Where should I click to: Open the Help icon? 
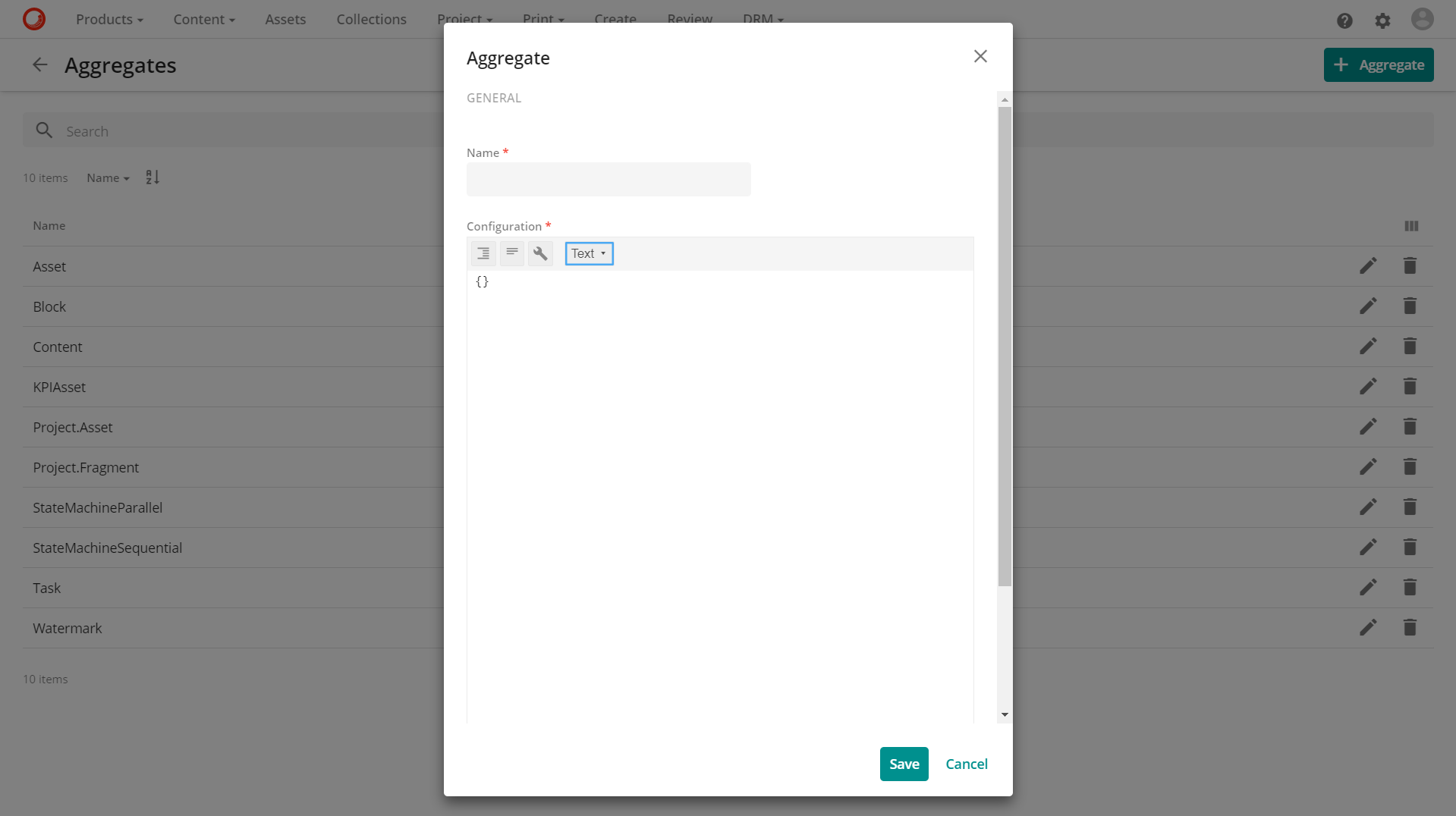pos(1344,20)
